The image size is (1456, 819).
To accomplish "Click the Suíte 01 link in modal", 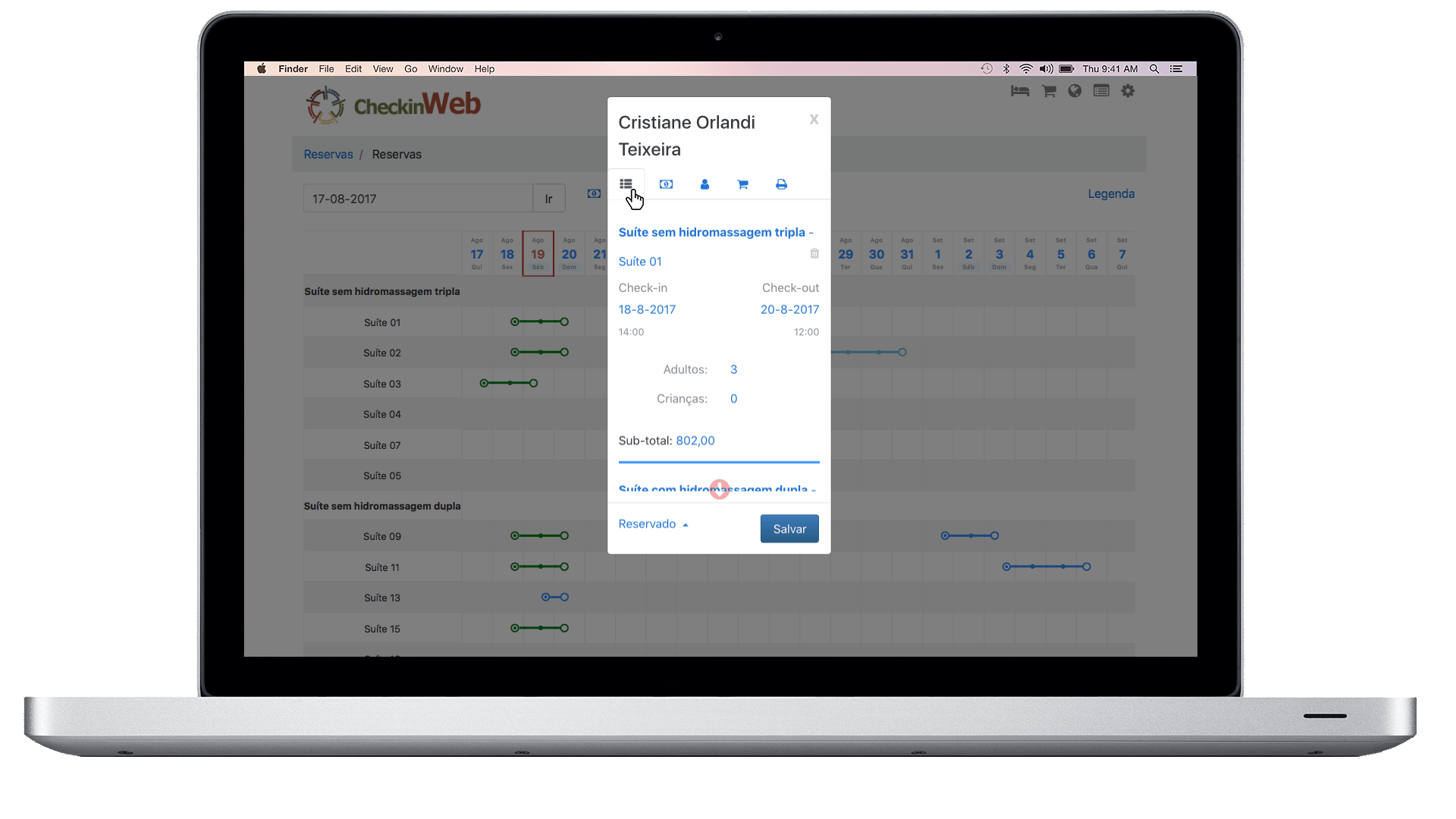I will tap(640, 262).
